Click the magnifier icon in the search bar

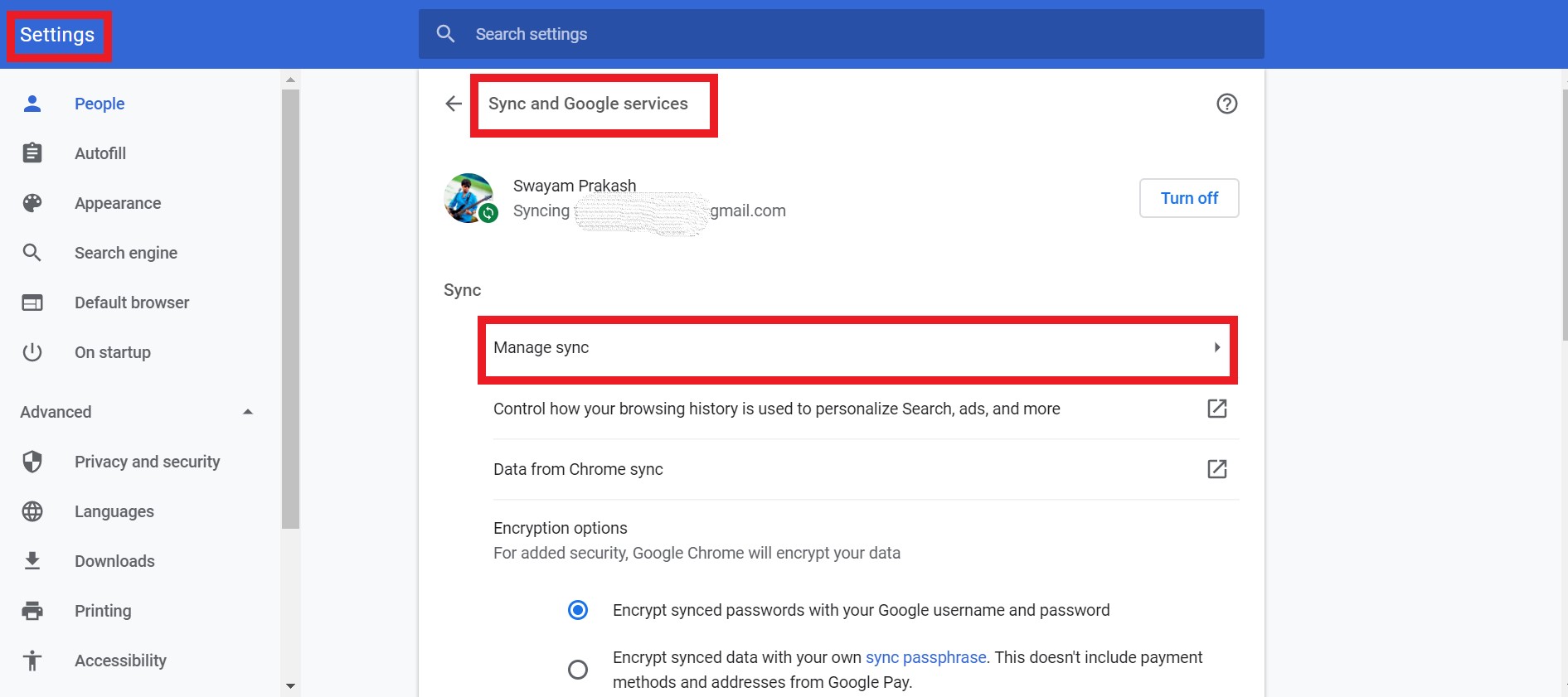pyautogui.click(x=446, y=34)
